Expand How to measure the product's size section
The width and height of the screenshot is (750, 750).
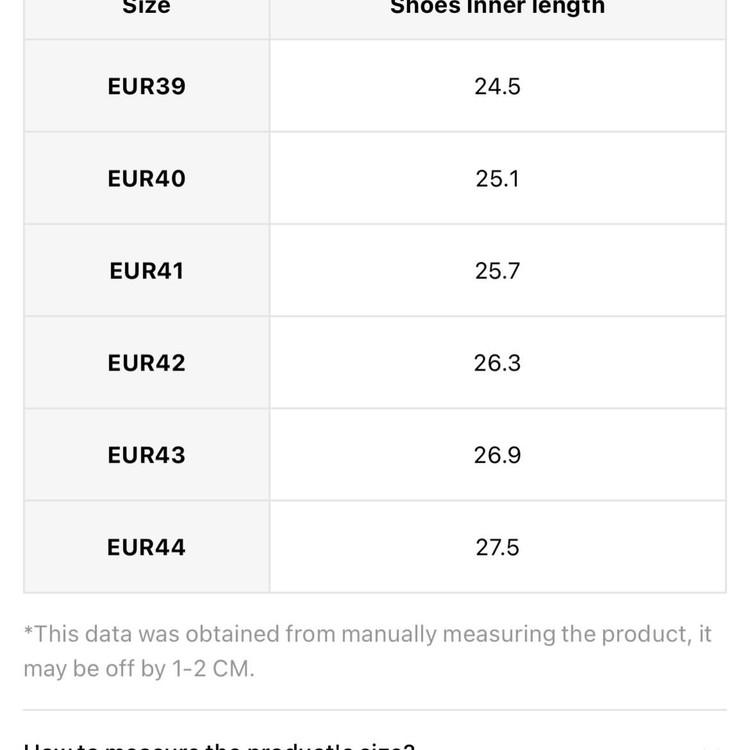375,745
